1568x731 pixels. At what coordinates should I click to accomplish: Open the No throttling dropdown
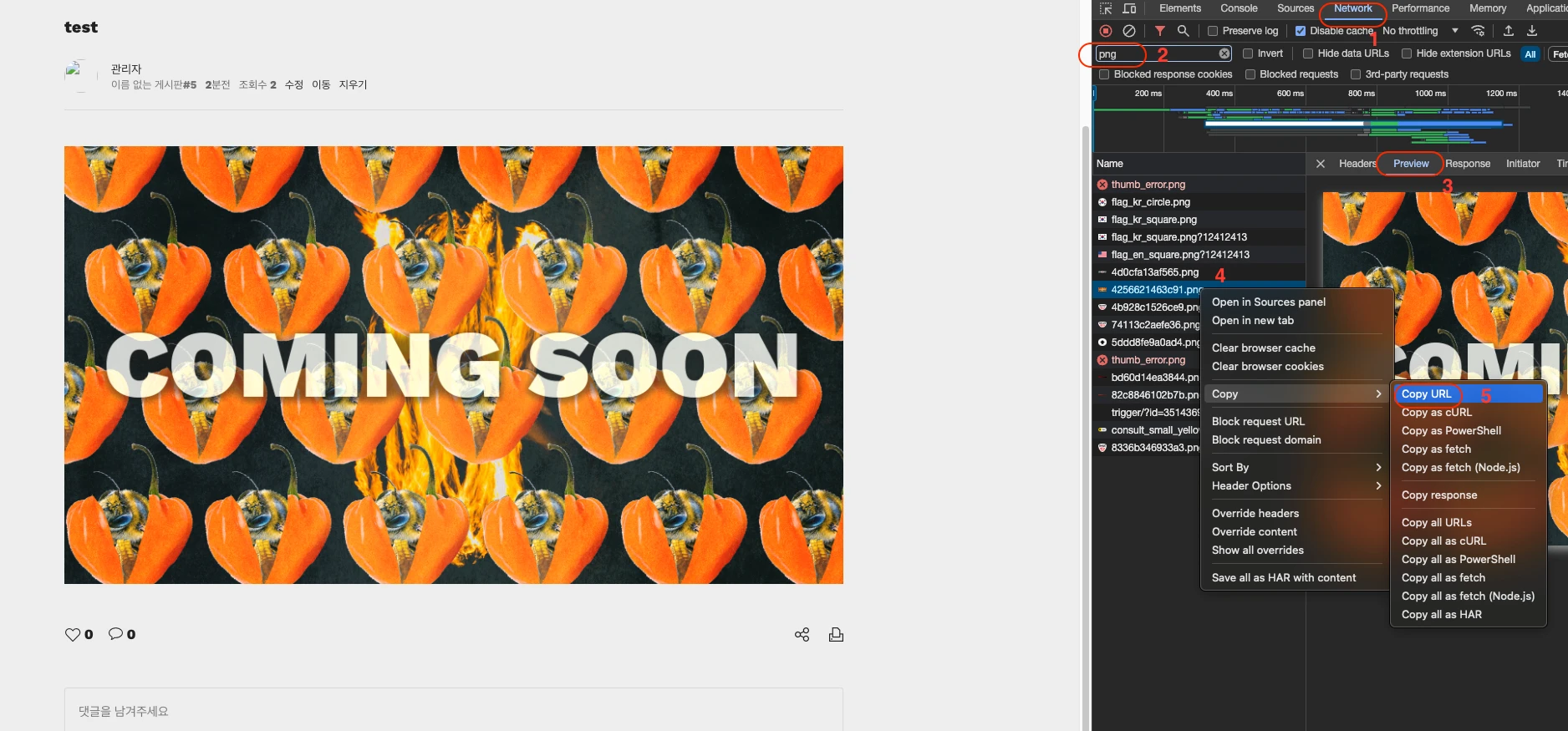(x=1421, y=31)
